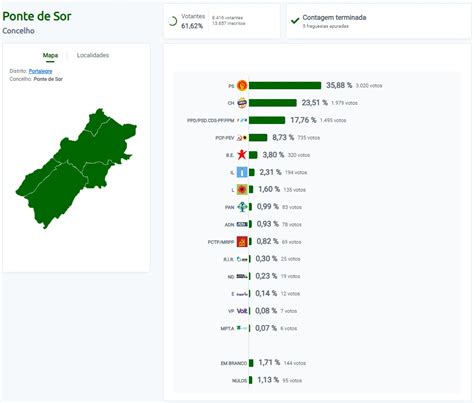Viewport: 474px width, 403px height.
Task: Select the Mapa tab
Action: tap(50, 55)
